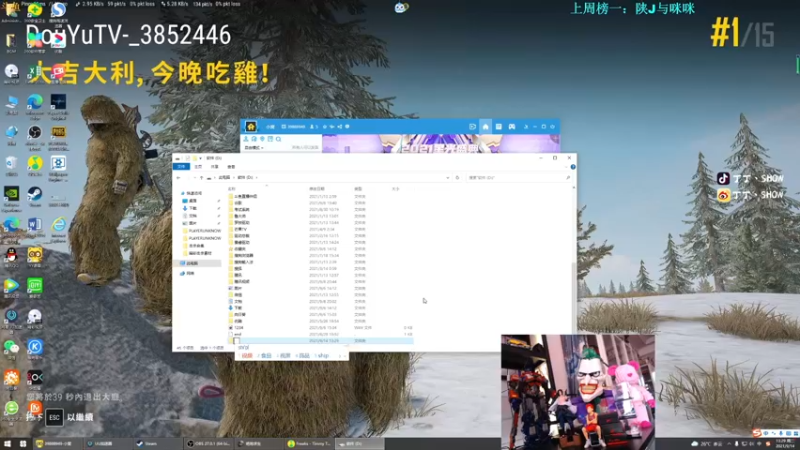Click the YY search magnifier icon
This screenshot has width=800, height=450.
coord(279,139)
